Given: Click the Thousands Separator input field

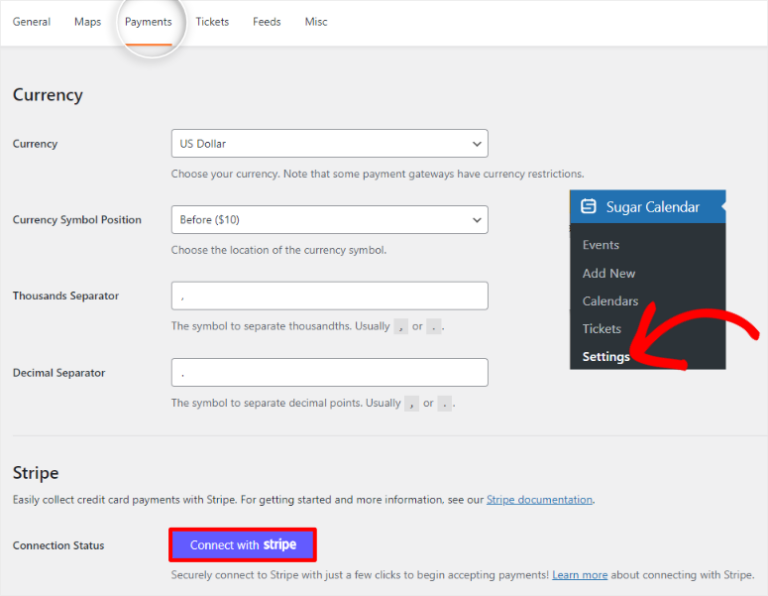Looking at the screenshot, I should click(329, 296).
